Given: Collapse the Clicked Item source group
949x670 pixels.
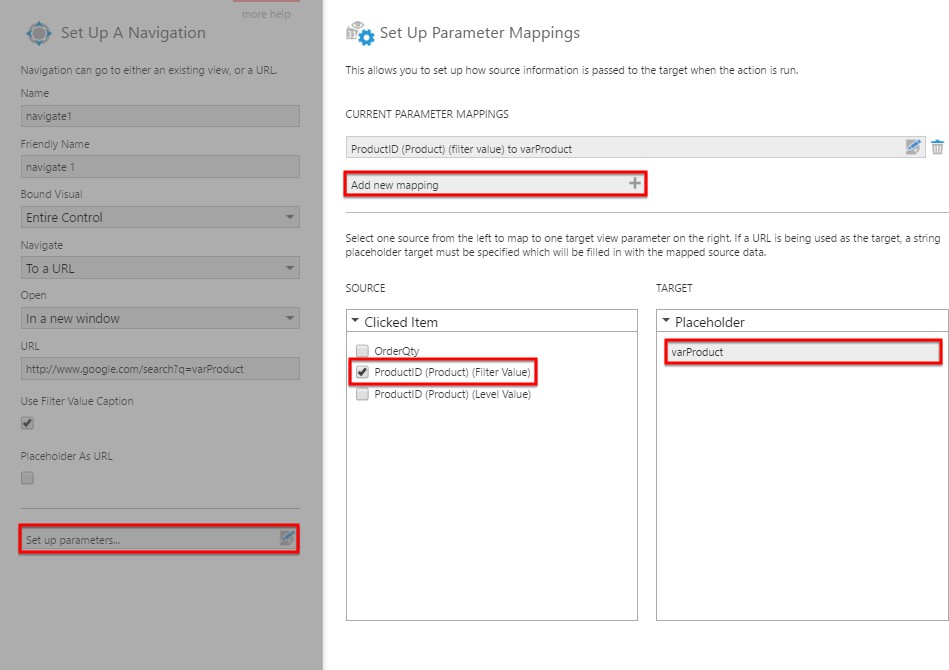Looking at the screenshot, I should [356, 321].
